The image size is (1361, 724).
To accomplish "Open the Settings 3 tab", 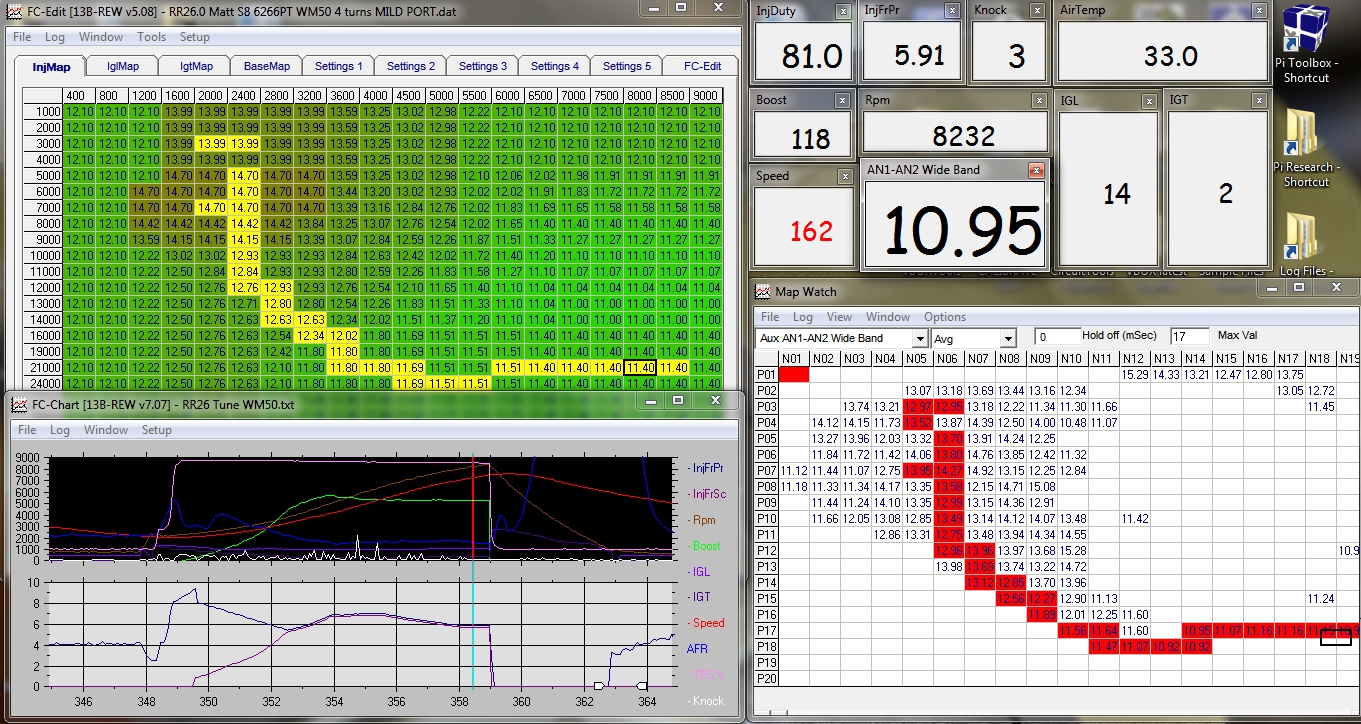I will [482, 66].
